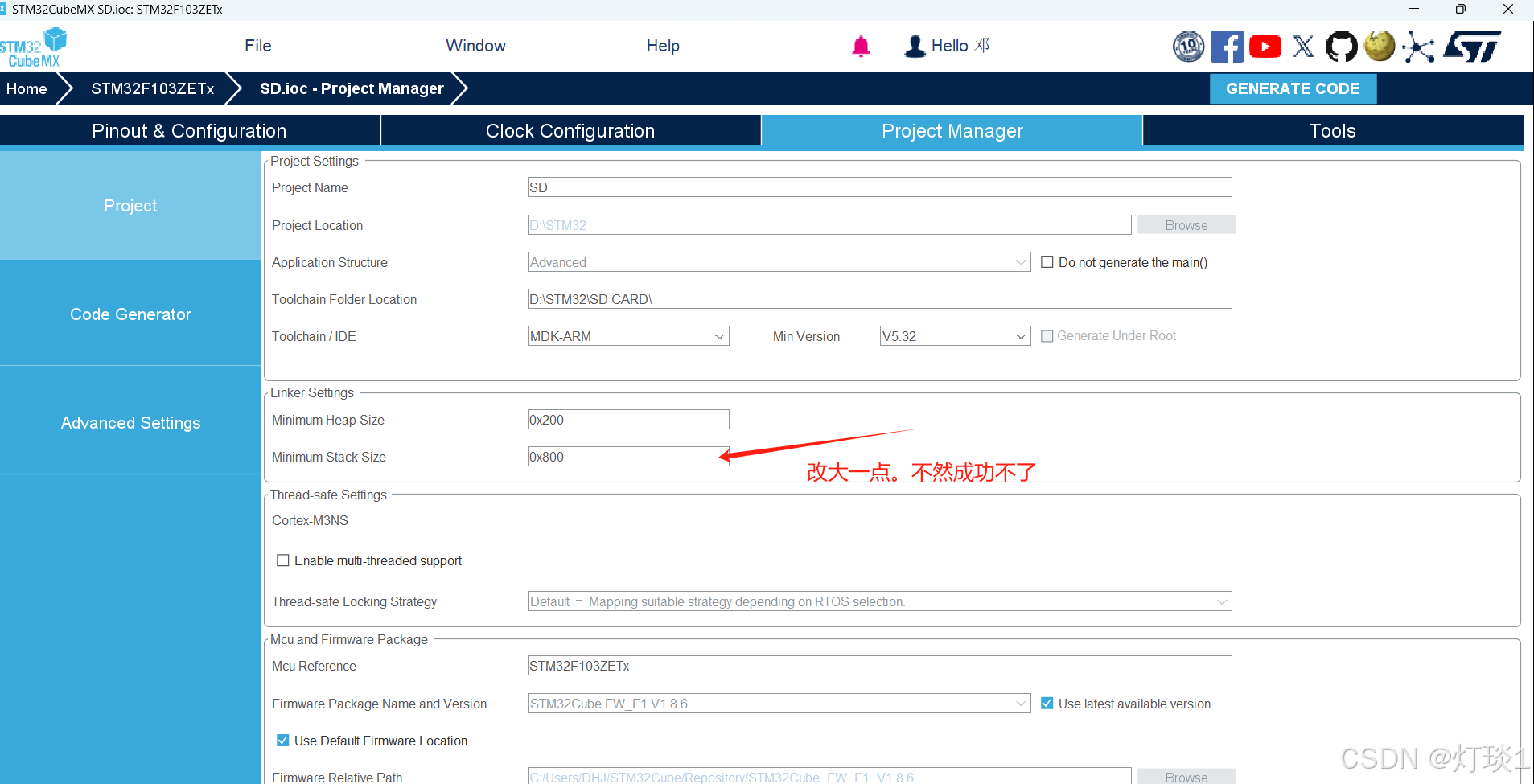Click Browse next to Project Location
The height and width of the screenshot is (784, 1534).
pos(1186,225)
